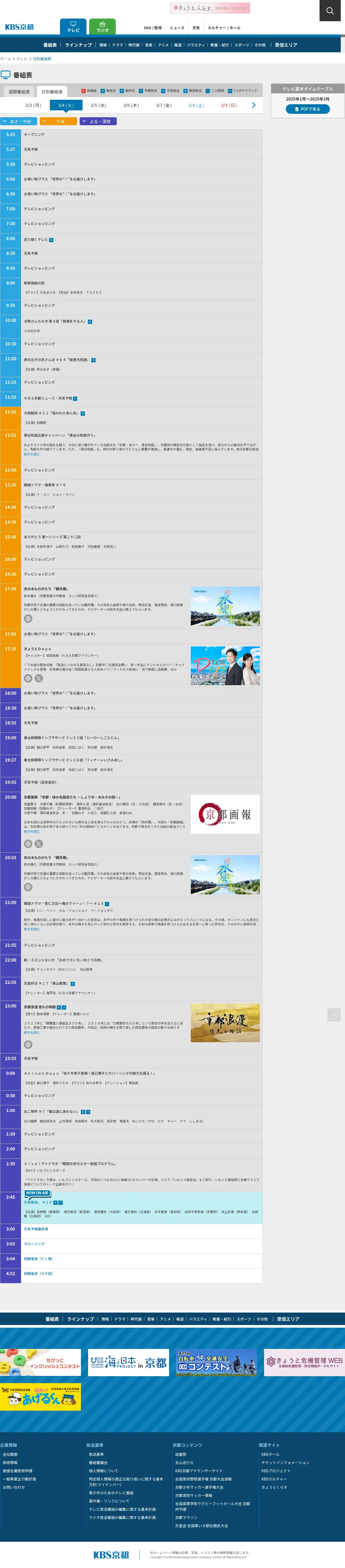This screenshot has height=1568, width=345.
Task: Click the きょうとDays program thumbnail
Action: pyautogui.click(x=225, y=666)
